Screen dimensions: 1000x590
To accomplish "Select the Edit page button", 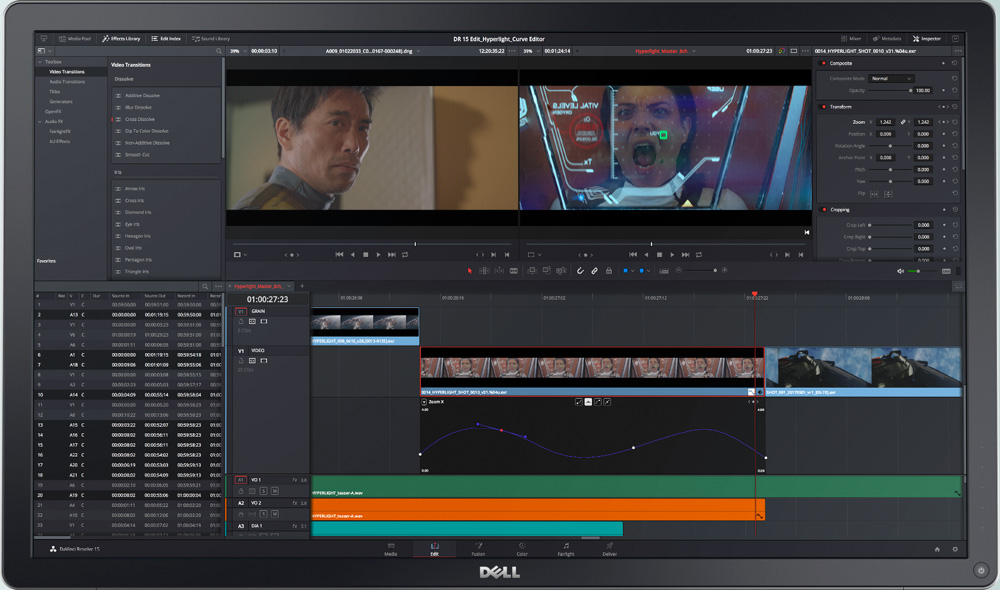I will pos(434,549).
